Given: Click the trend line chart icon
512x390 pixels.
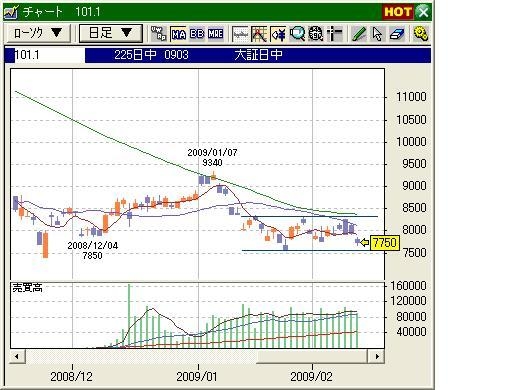Looking at the screenshot, I should point(259,34).
